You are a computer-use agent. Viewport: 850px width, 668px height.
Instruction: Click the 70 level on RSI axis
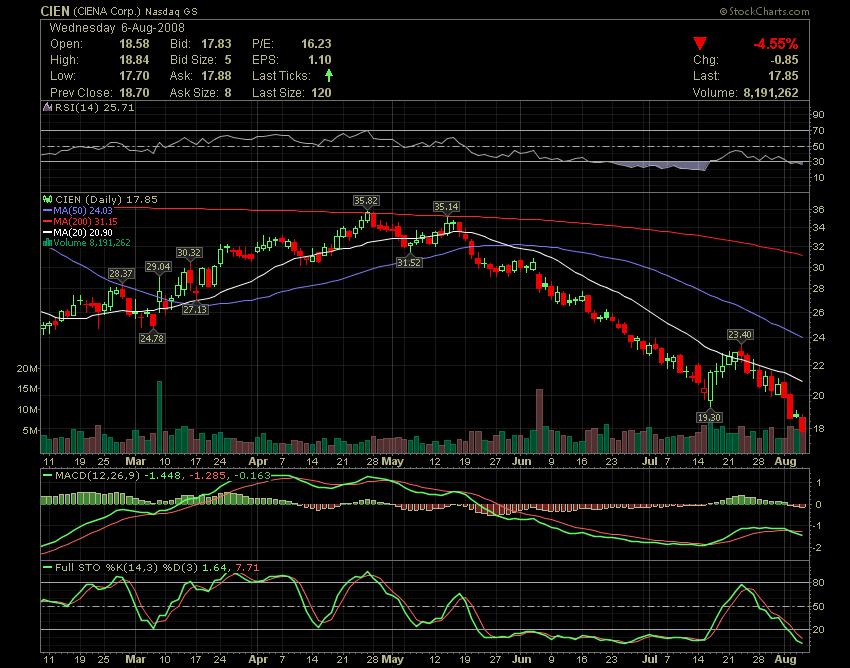(x=819, y=131)
